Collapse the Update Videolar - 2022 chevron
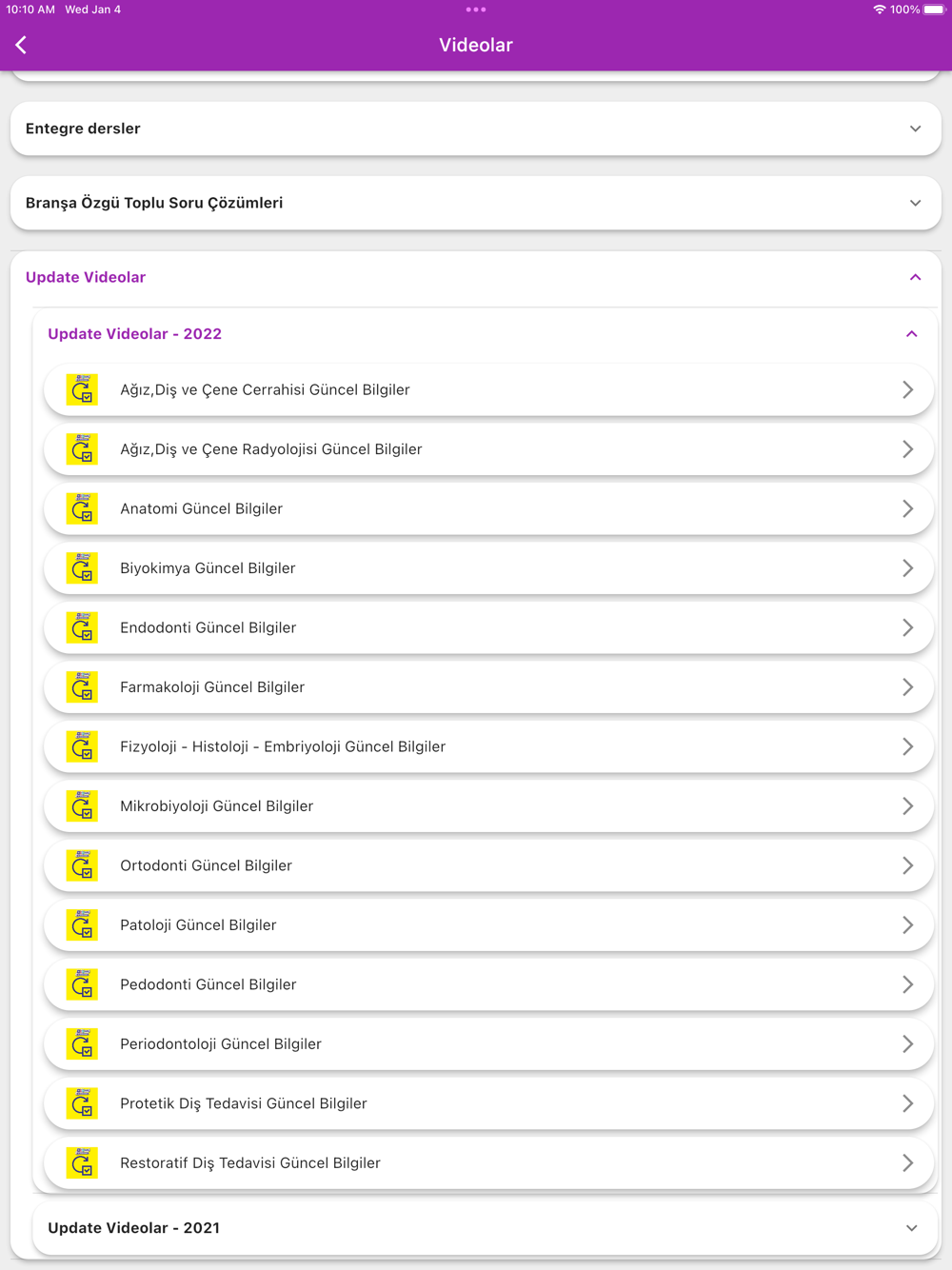The height and width of the screenshot is (1270, 952). 911,334
